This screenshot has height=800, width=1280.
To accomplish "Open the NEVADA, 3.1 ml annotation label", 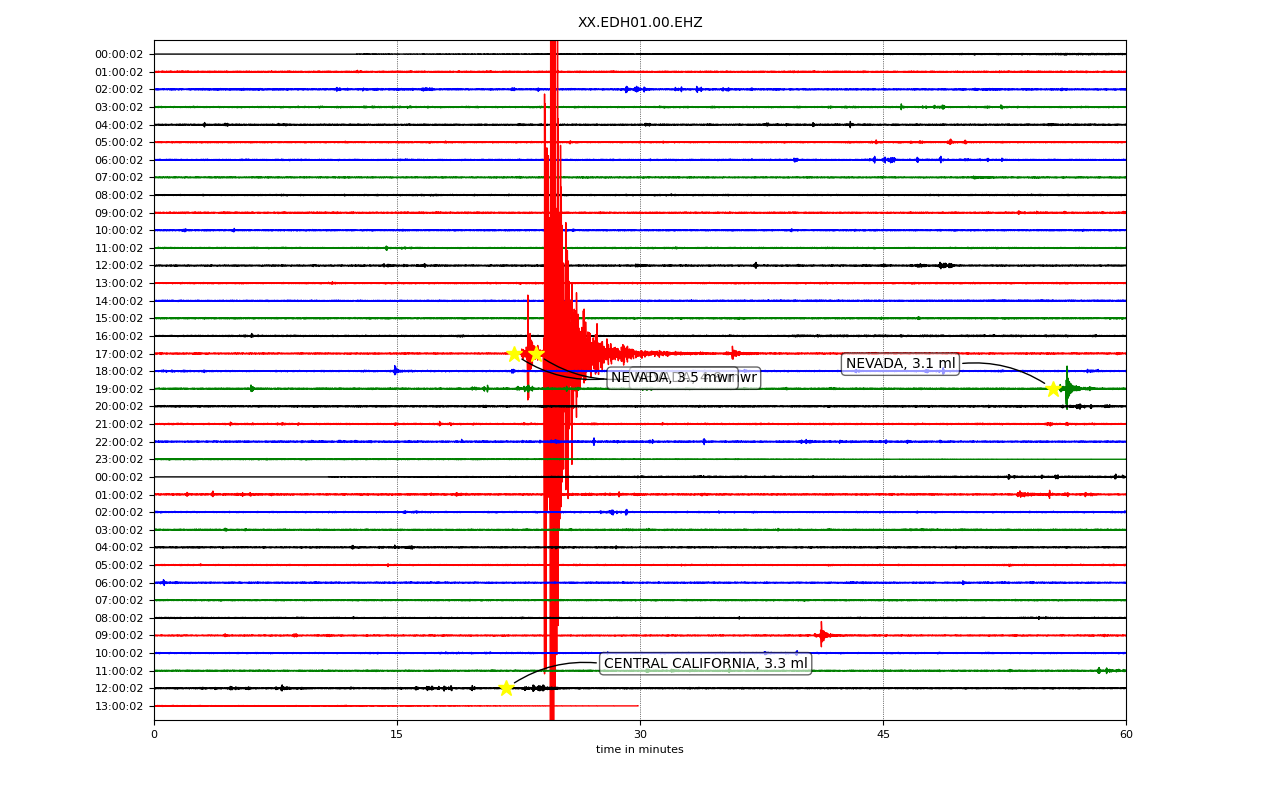I will [x=900, y=364].
